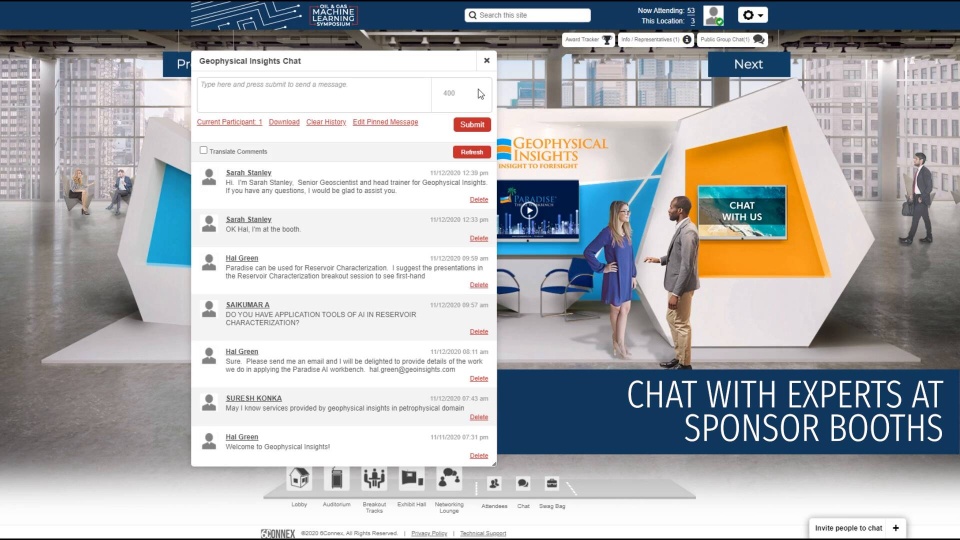The image size is (960, 540).
Task: Click the user profile avatar in header
Action: [713, 15]
